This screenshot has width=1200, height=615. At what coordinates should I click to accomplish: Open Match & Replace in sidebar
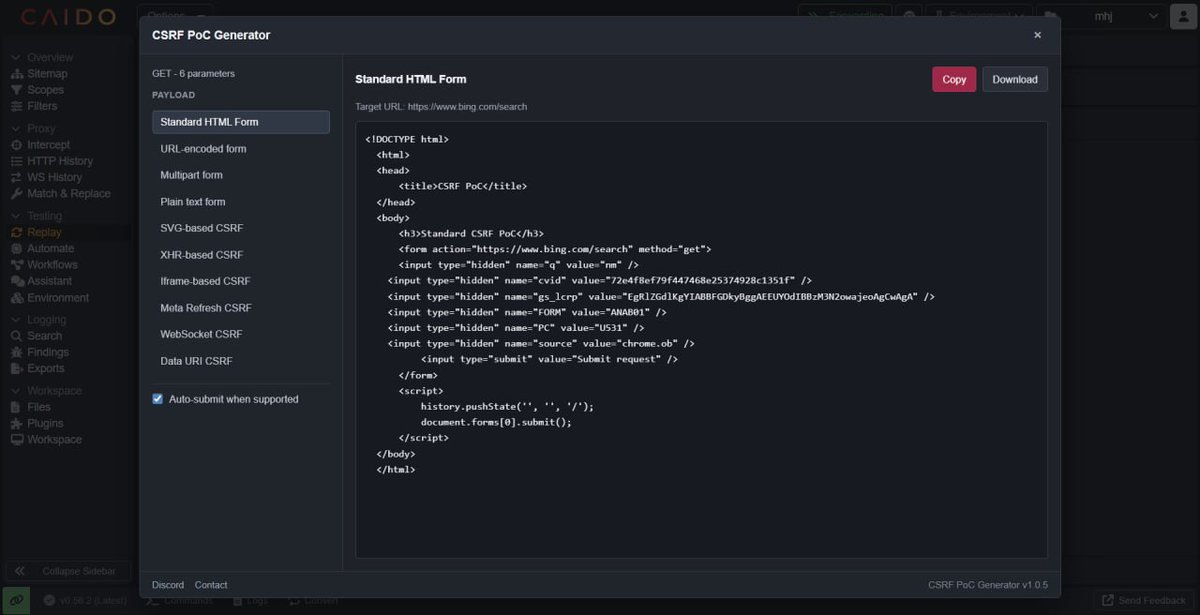[x=68, y=193]
